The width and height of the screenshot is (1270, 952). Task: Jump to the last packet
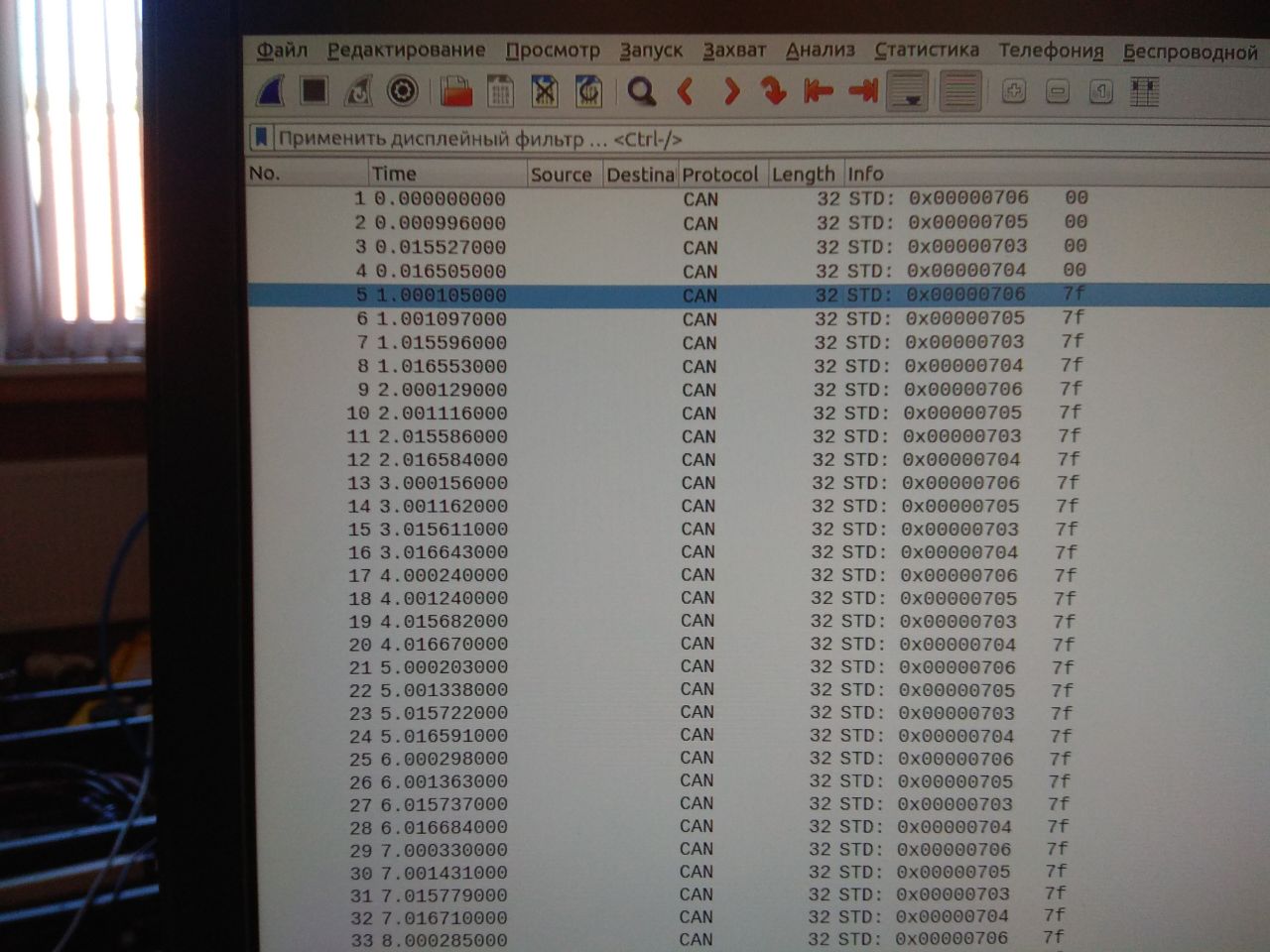[x=863, y=92]
